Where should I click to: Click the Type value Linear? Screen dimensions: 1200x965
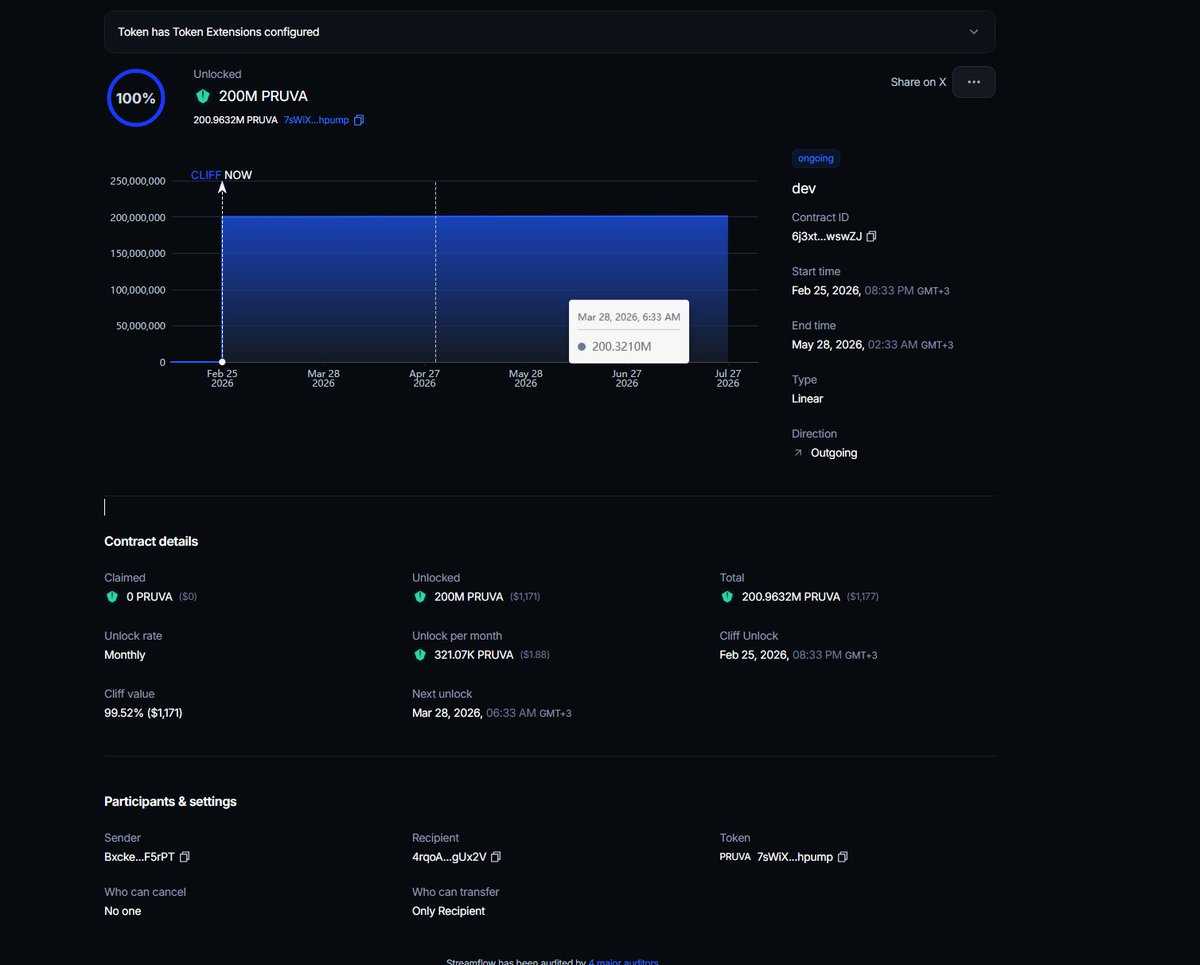[808, 398]
